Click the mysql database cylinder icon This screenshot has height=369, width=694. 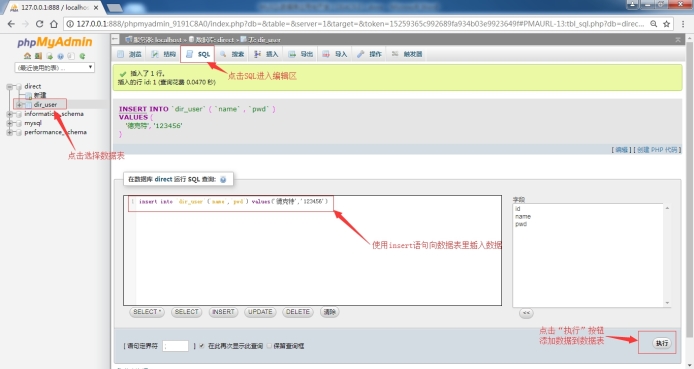pyautogui.click(x=19, y=123)
